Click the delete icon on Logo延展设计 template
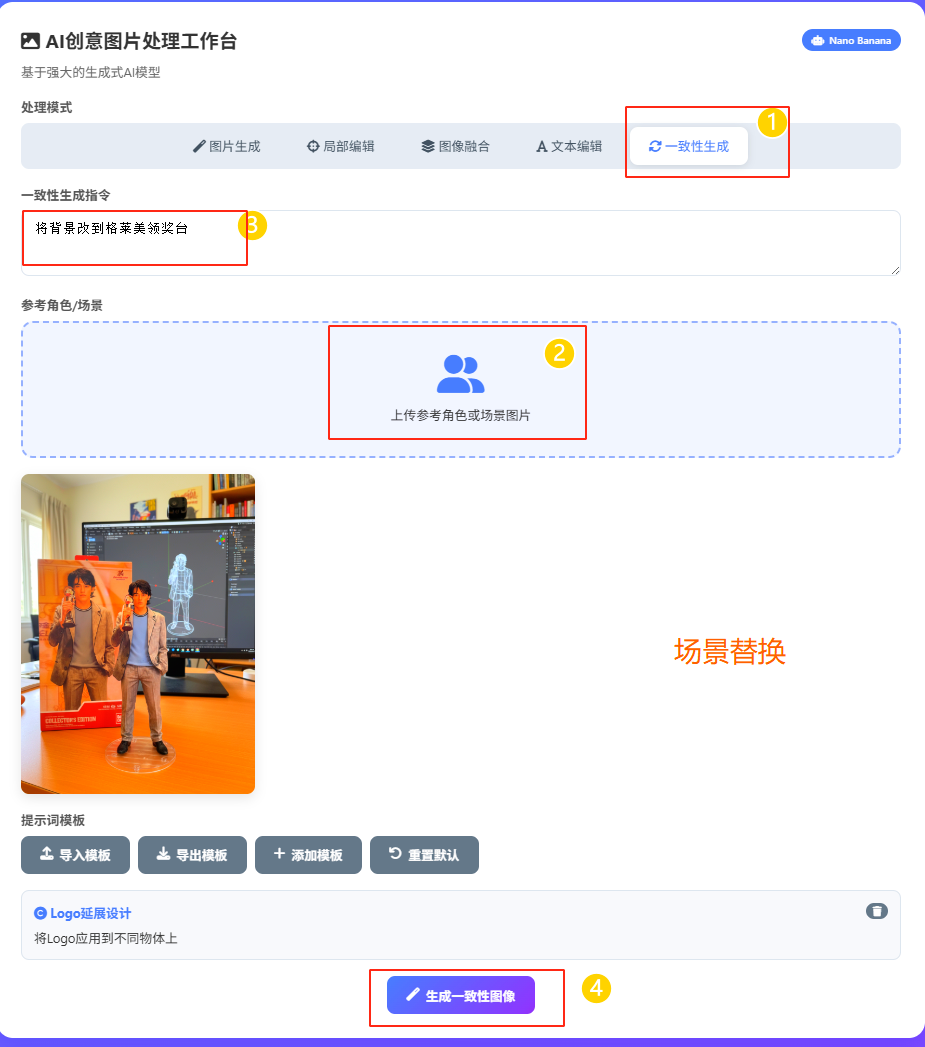The image size is (925, 1047). coord(877,911)
